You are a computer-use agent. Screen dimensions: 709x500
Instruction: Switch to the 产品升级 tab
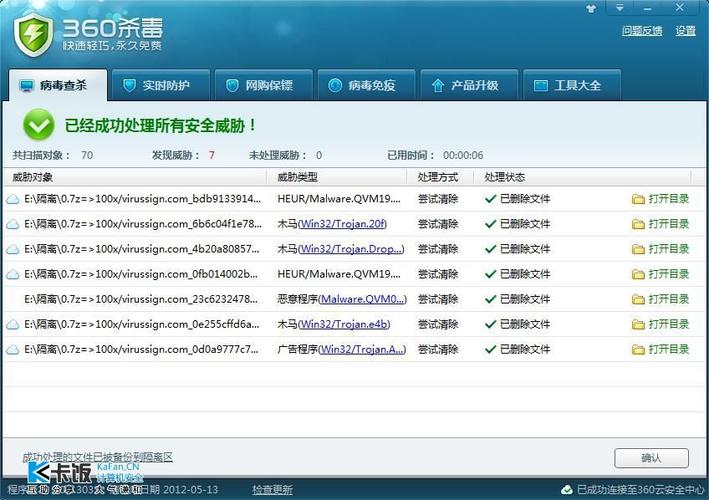point(469,85)
